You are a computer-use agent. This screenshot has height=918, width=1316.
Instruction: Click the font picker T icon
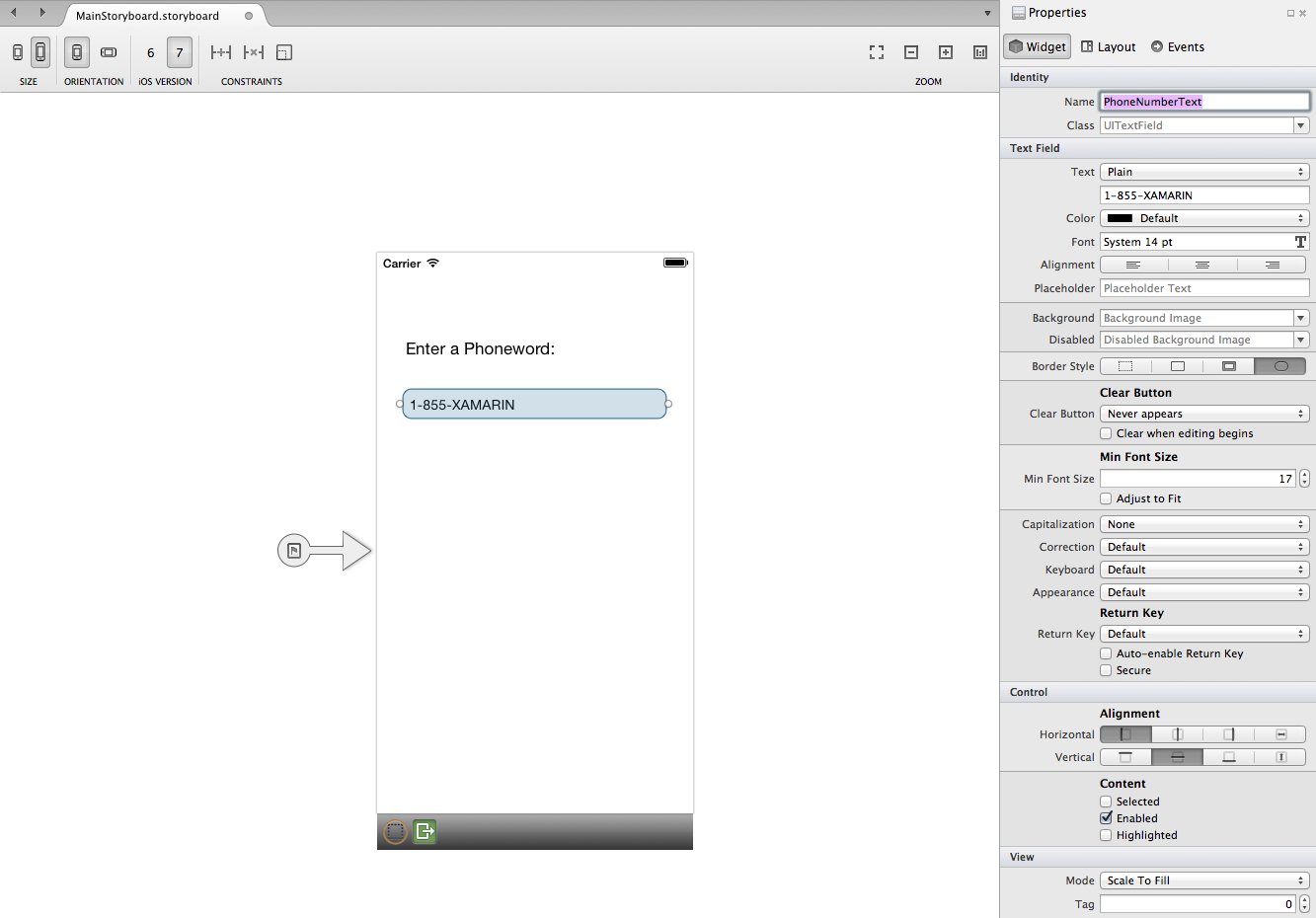(x=1300, y=242)
